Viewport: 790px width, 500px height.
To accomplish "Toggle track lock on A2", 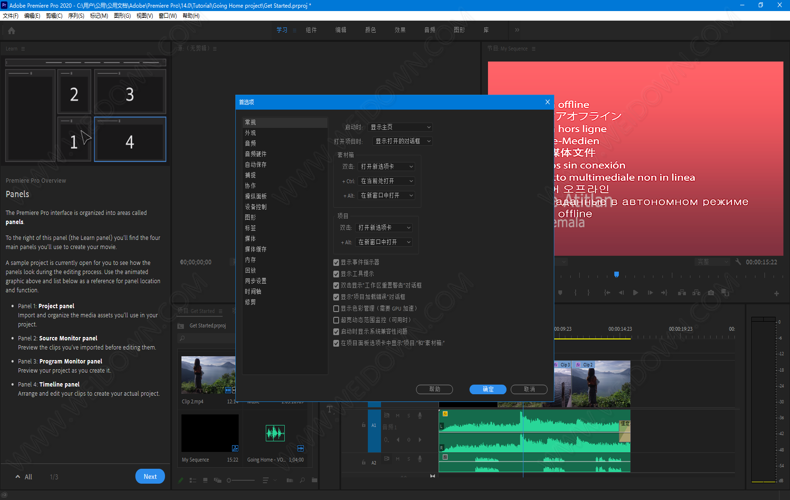I will (363, 462).
